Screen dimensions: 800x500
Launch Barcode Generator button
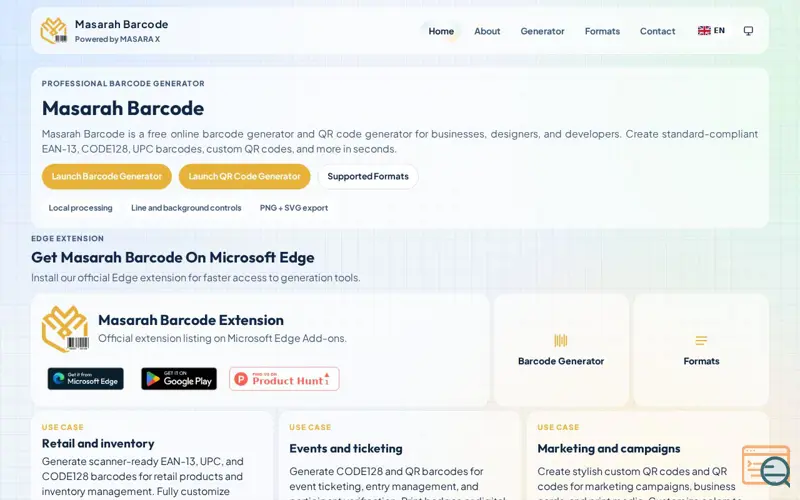click(107, 177)
